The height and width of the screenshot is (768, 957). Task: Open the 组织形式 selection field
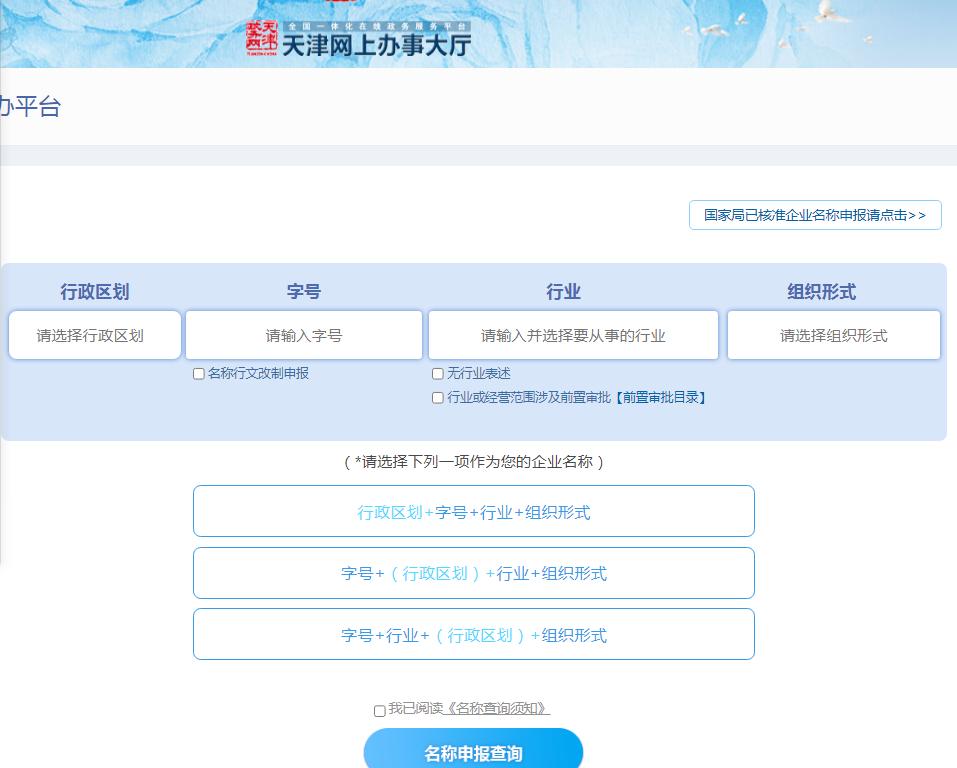[x=833, y=335]
